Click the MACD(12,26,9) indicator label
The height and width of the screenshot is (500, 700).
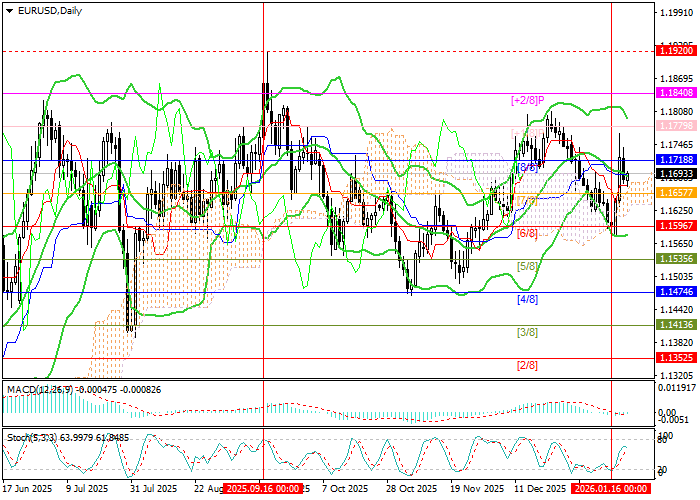(39, 388)
